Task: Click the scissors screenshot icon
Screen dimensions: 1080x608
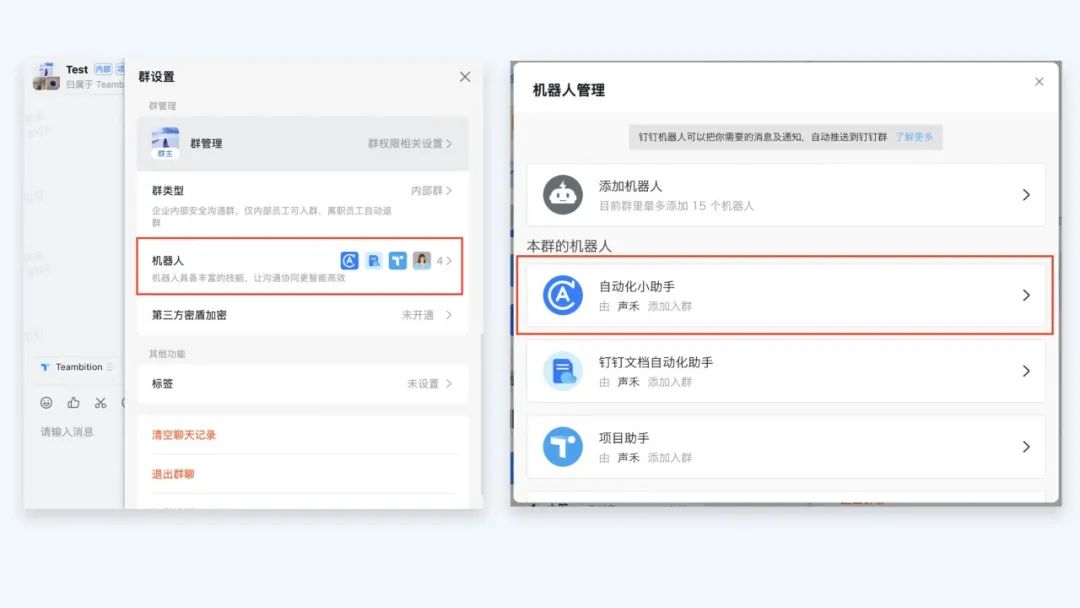Action: [x=100, y=403]
